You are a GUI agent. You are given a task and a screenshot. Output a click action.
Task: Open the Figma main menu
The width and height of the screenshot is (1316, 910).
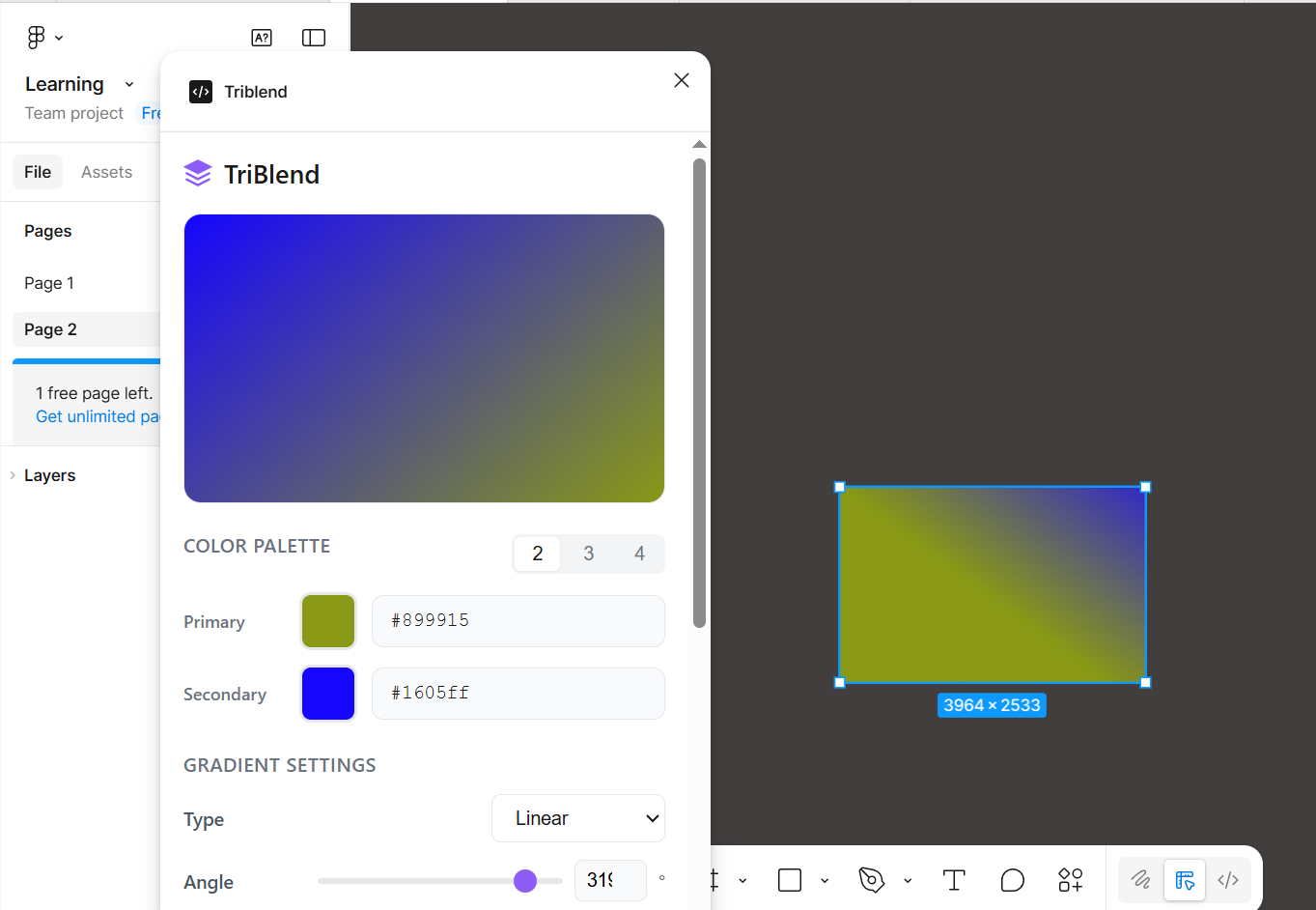(x=36, y=37)
